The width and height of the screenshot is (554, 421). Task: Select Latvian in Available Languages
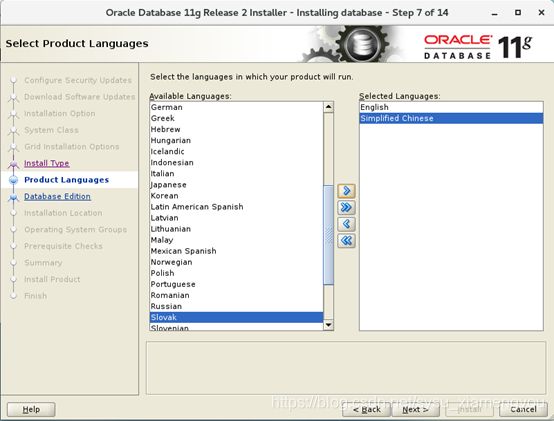point(236,218)
